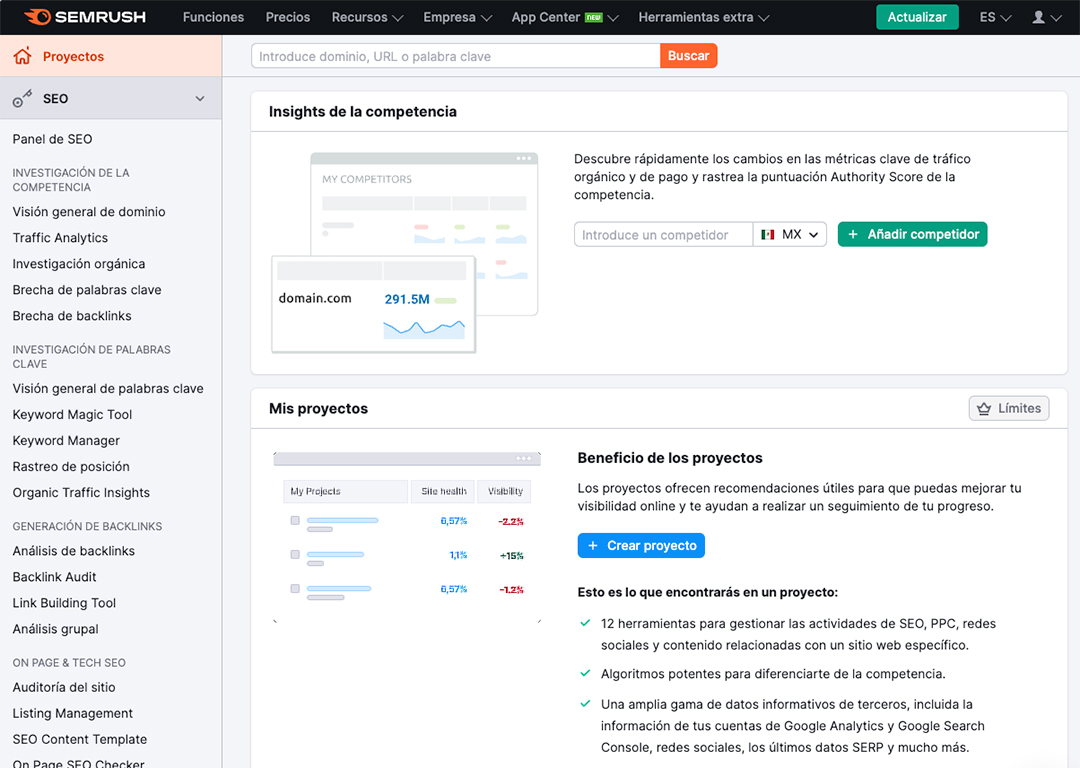Open Visión general de dominio
Image resolution: width=1080 pixels, height=768 pixels.
(x=89, y=212)
